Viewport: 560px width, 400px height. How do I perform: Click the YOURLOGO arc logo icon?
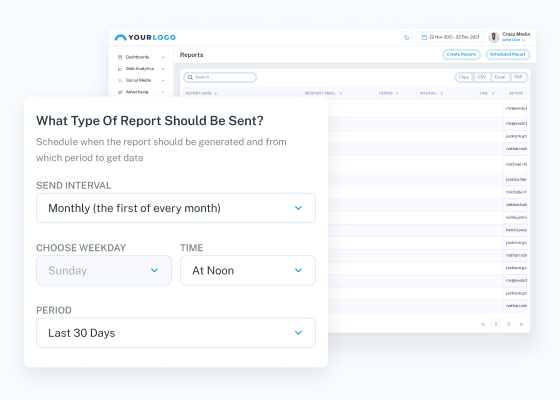coord(120,38)
